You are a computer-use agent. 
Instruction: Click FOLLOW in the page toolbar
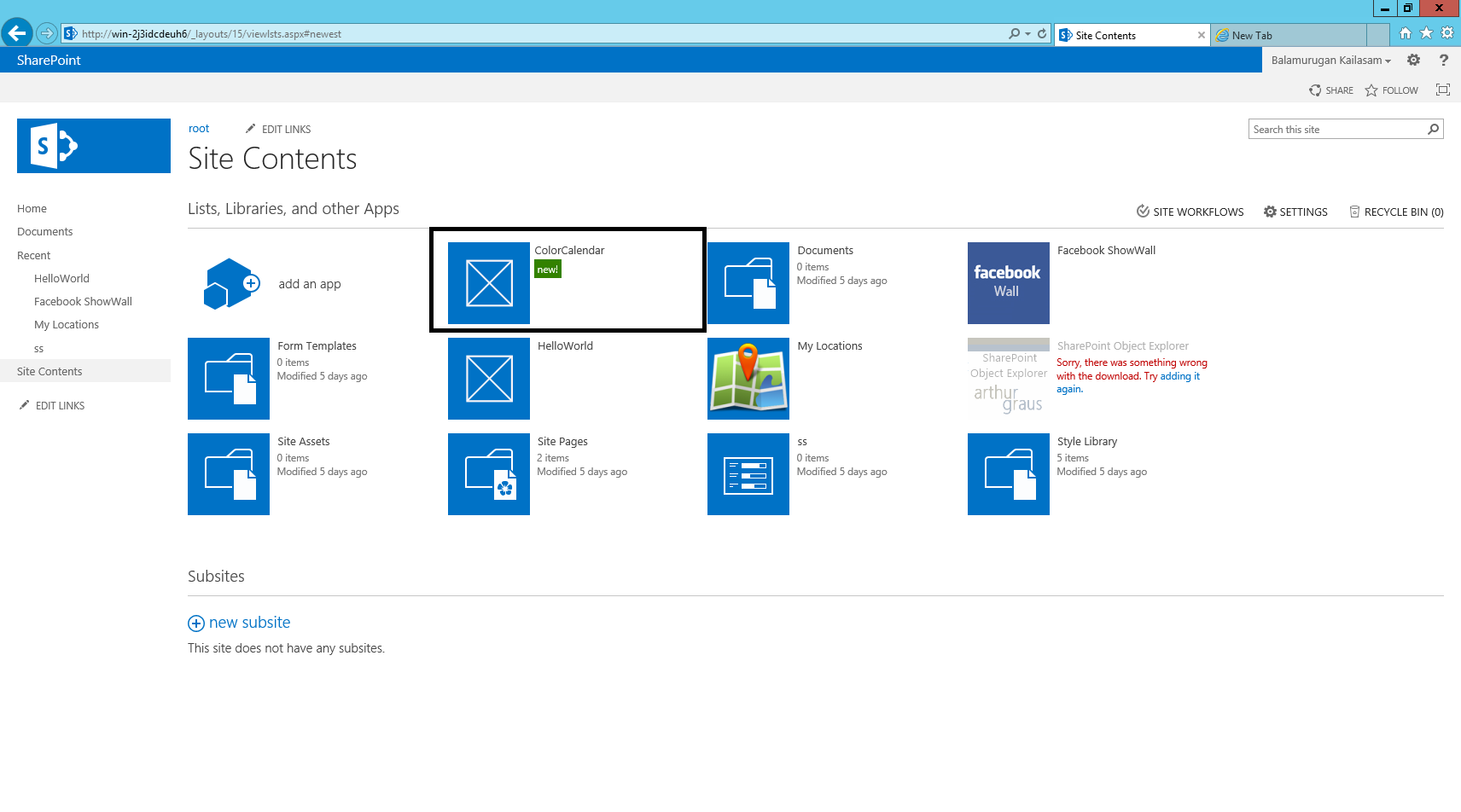point(1391,90)
